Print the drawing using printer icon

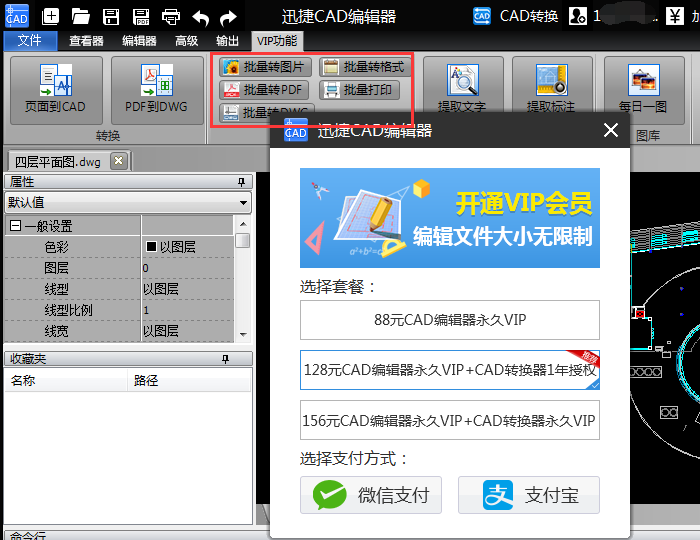coord(171,17)
